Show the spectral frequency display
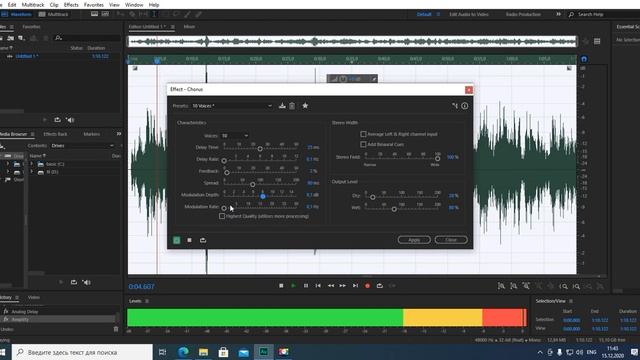640x360 pixels. click(x=105, y=14)
